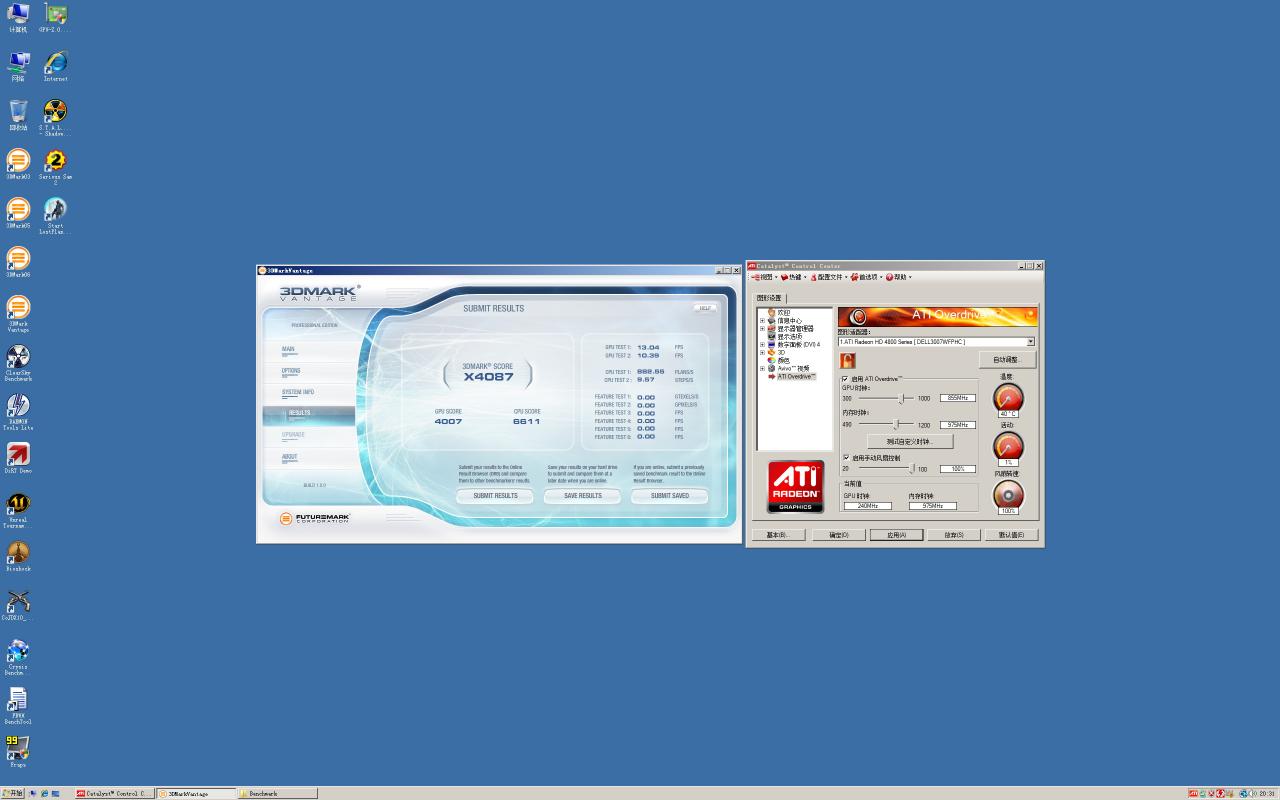The image size is (1280, 800).
Task: Click the Start button on the taskbar
Action: [14, 793]
